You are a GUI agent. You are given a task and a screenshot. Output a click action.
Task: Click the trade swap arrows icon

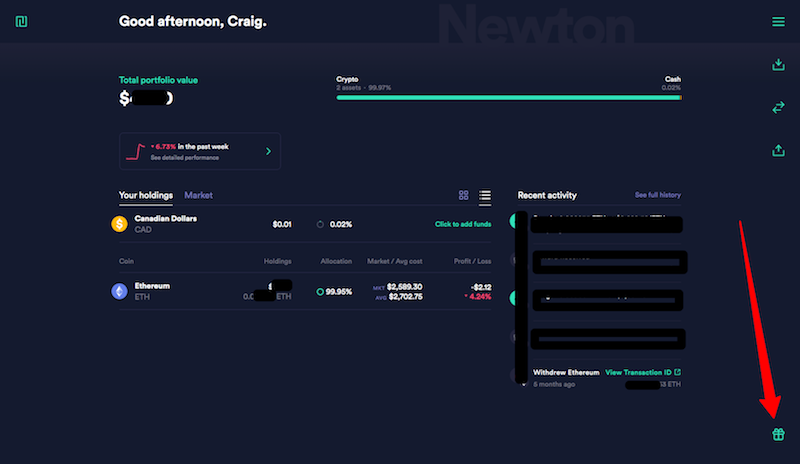pyautogui.click(x=778, y=107)
